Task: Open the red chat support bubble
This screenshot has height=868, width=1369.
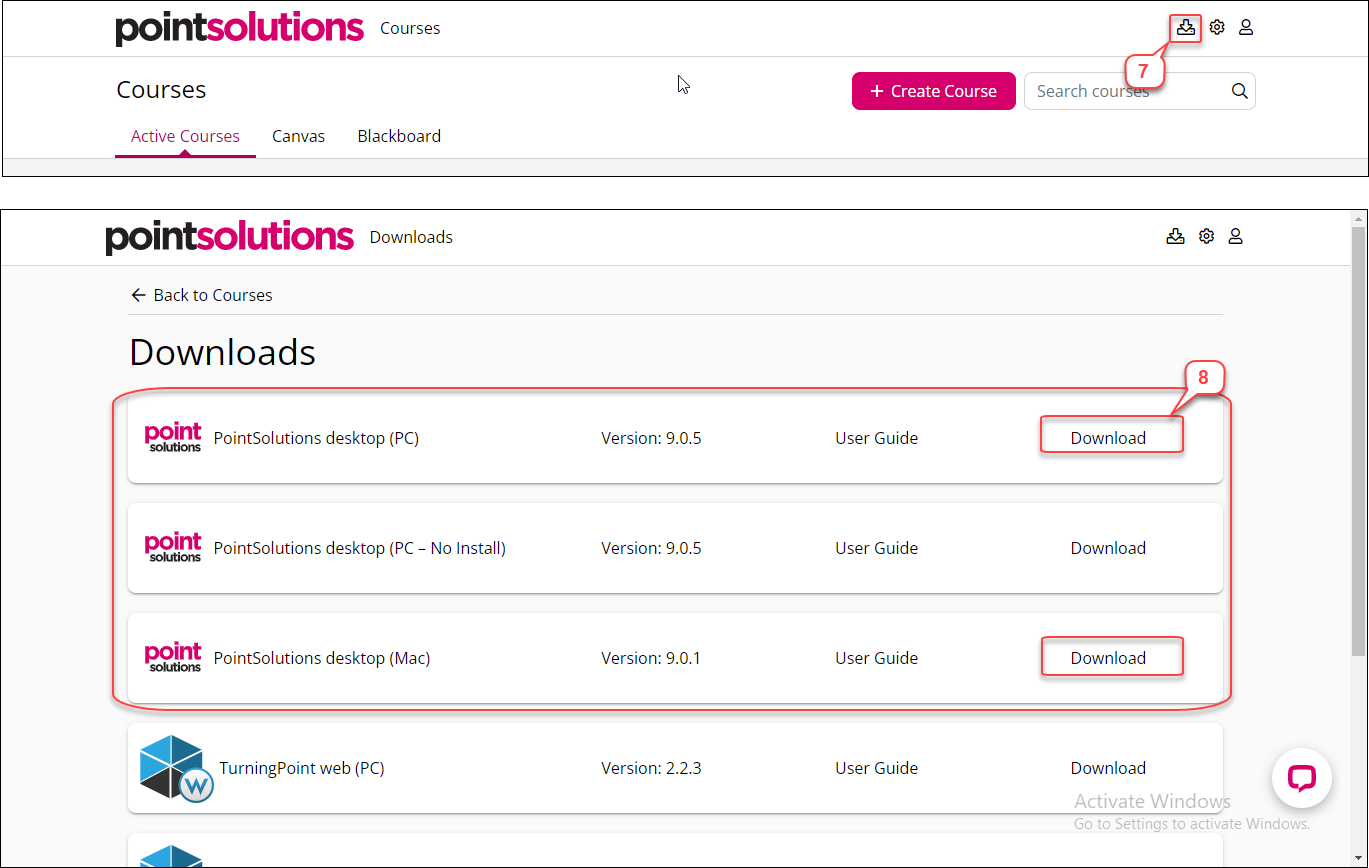Action: [1301, 778]
